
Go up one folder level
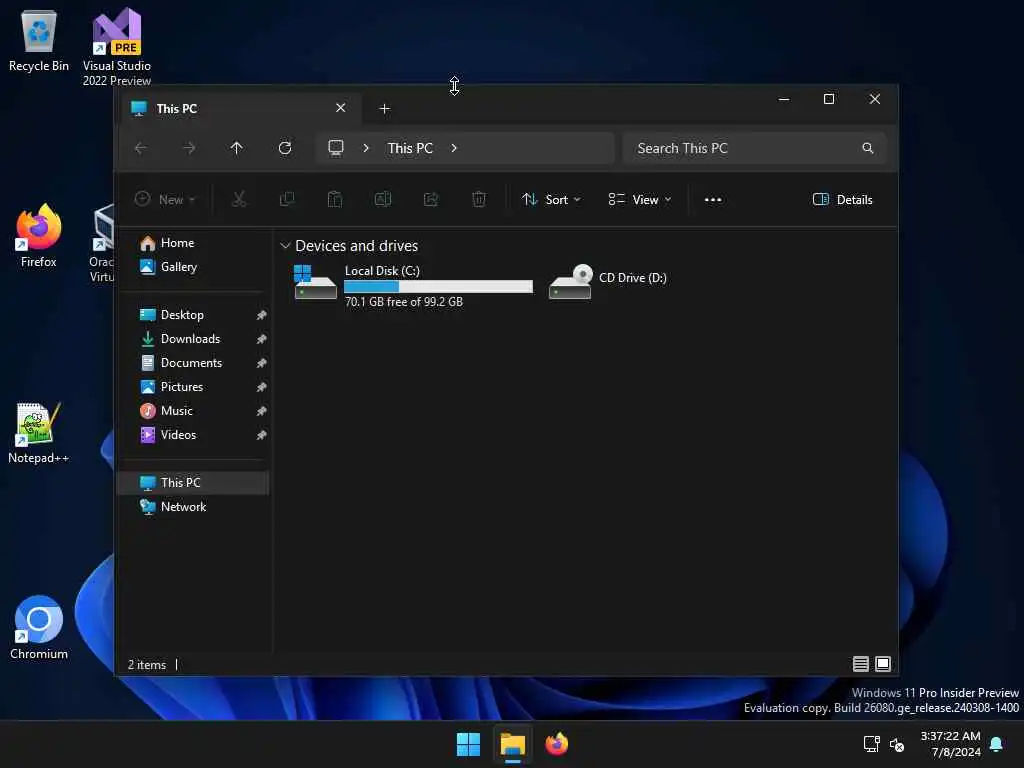click(236, 148)
